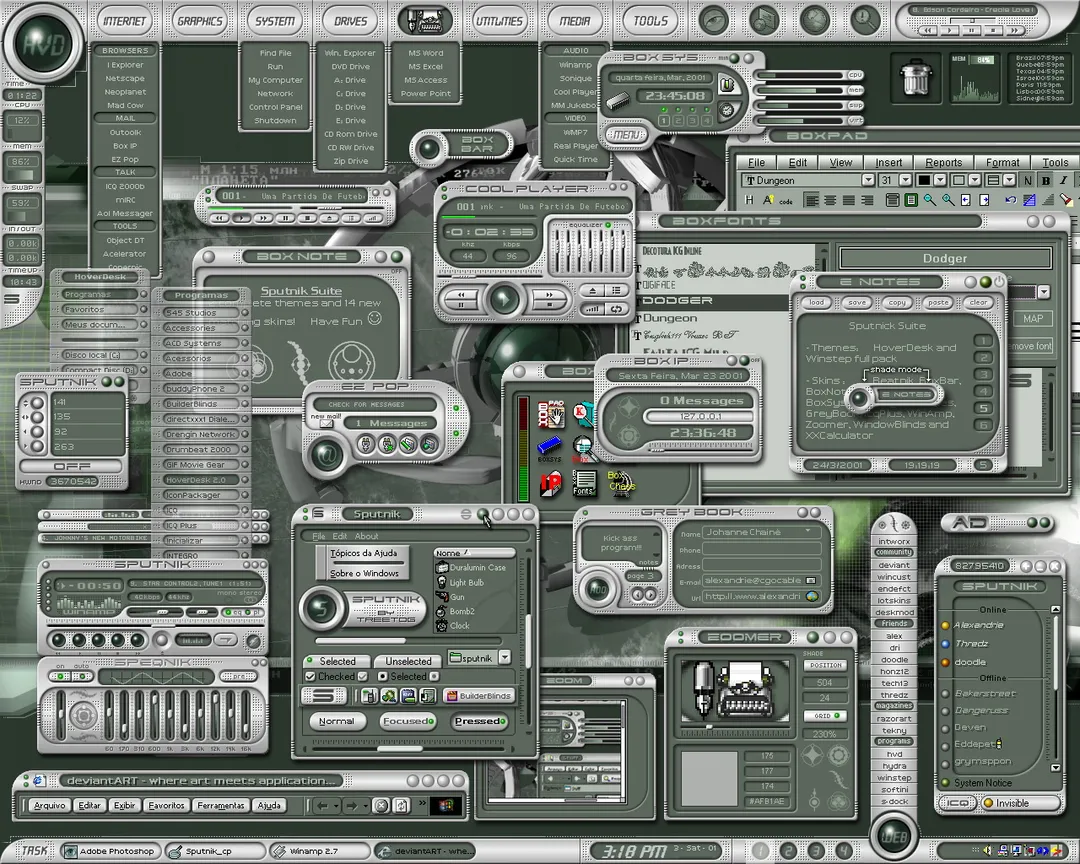Open the Insert menu in BoxPad

click(889, 163)
